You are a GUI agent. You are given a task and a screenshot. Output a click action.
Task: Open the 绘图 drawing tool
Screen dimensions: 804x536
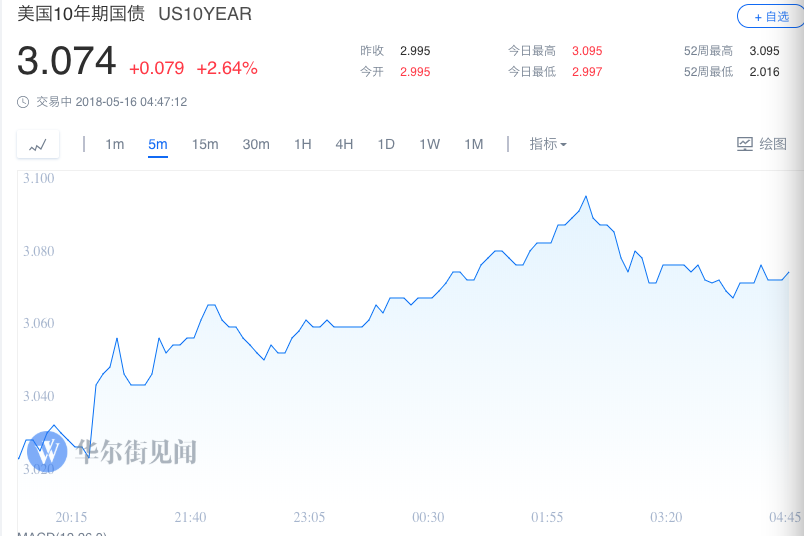click(762, 144)
